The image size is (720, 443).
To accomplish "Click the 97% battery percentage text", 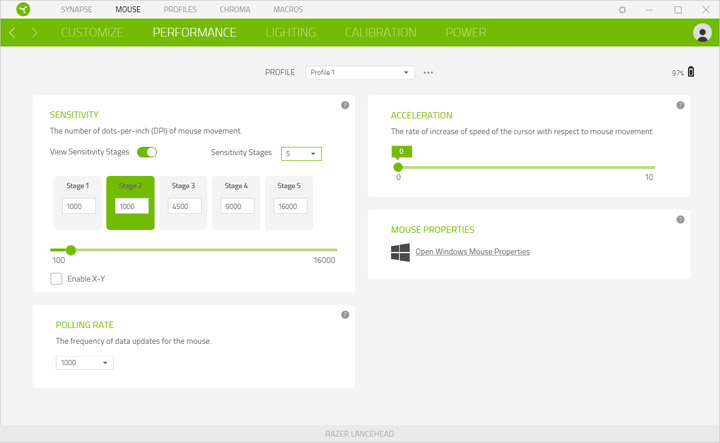I will pyautogui.click(x=678, y=73).
